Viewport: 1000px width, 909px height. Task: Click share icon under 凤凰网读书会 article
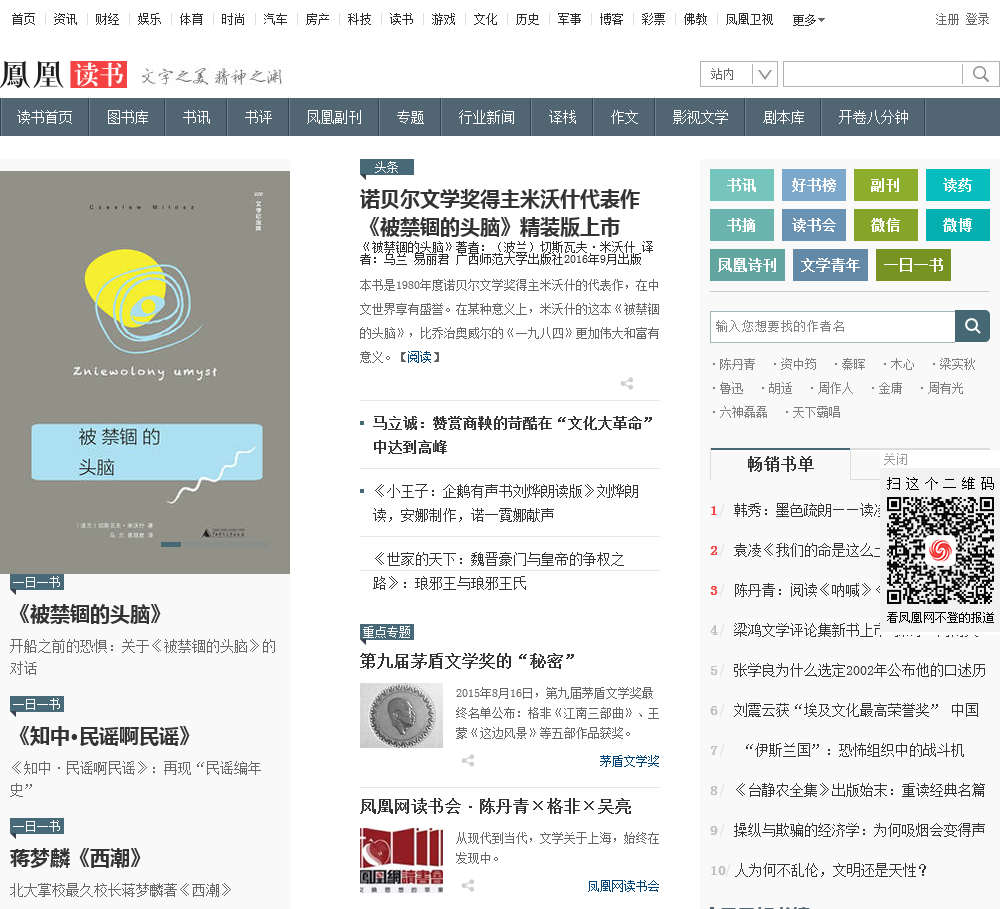coord(467,885)
